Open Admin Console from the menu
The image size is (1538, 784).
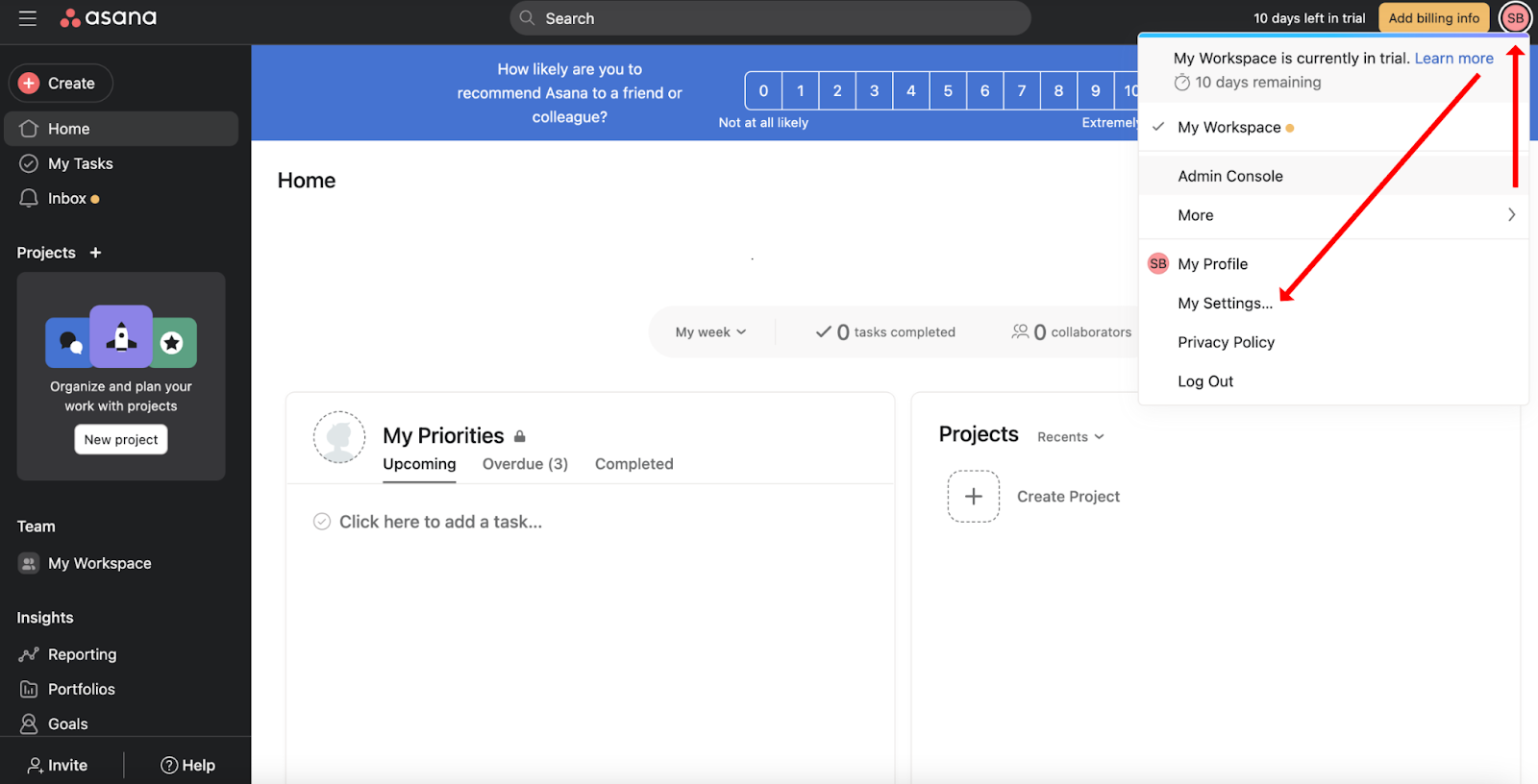coord(1332,176)
